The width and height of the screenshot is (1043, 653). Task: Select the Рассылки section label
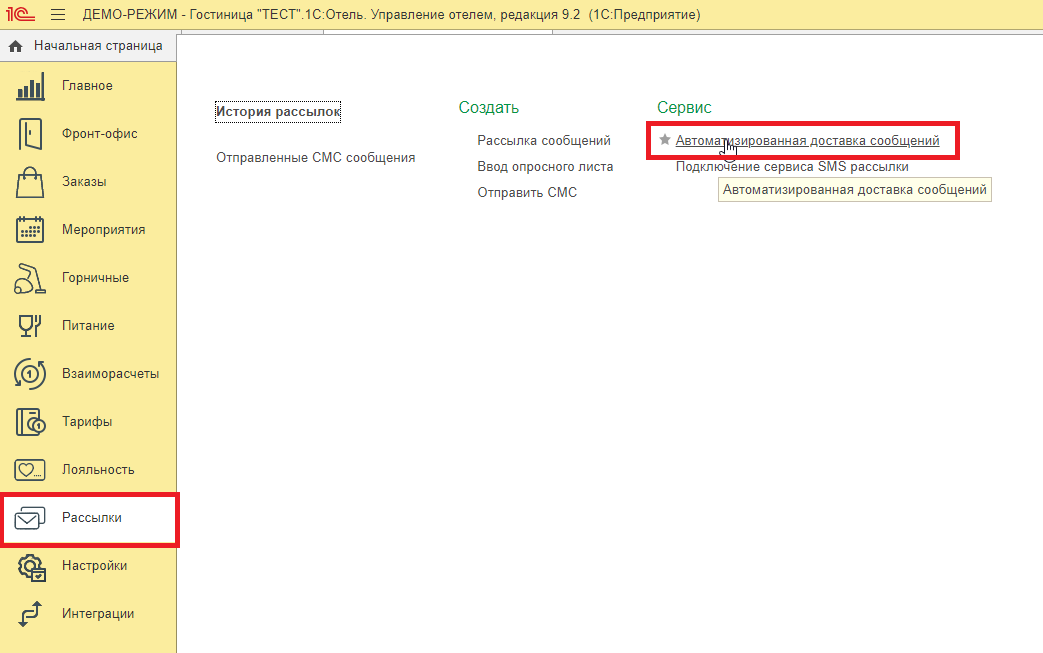pyautogui.click(x=92, y=517)
